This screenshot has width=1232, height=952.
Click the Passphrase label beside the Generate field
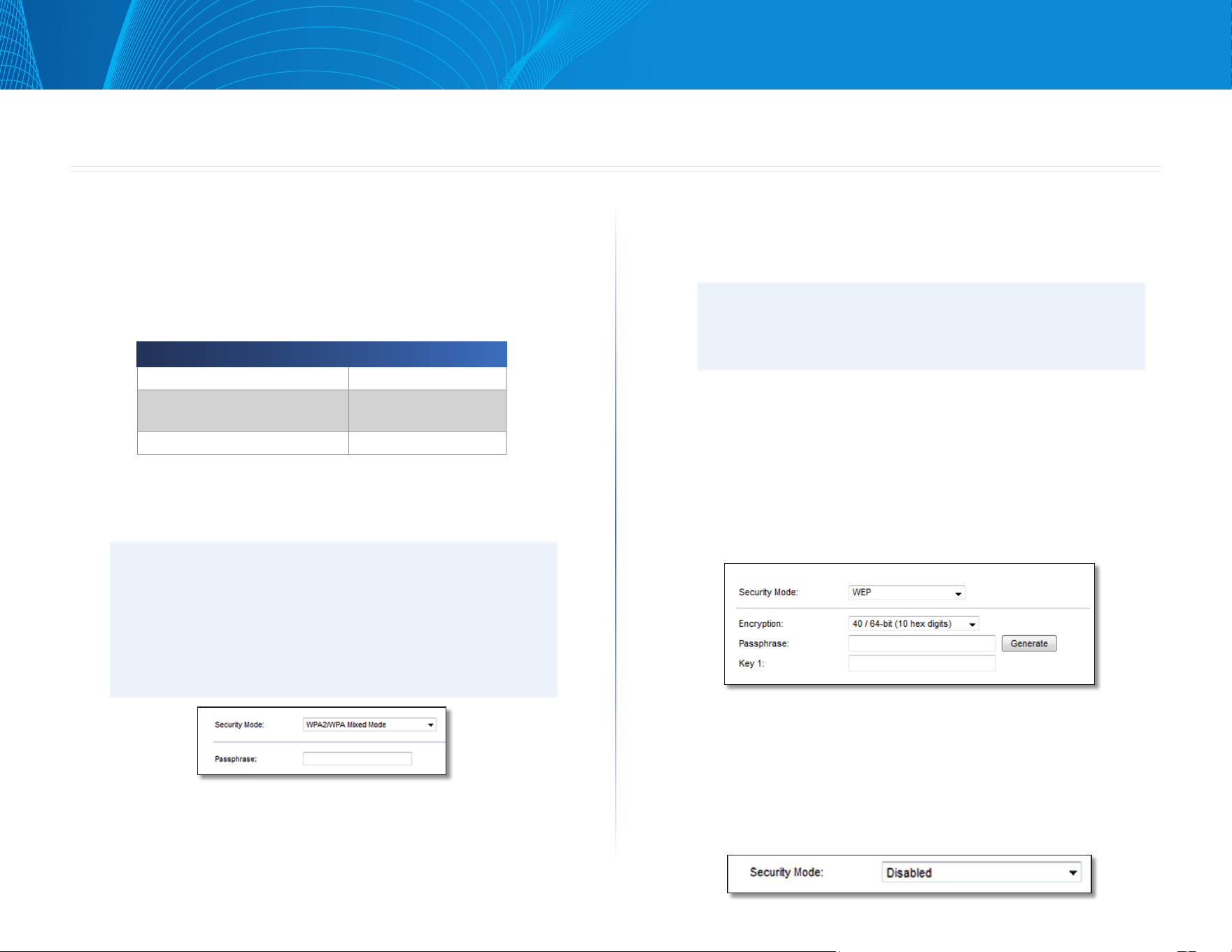click(x=763, y=644)
